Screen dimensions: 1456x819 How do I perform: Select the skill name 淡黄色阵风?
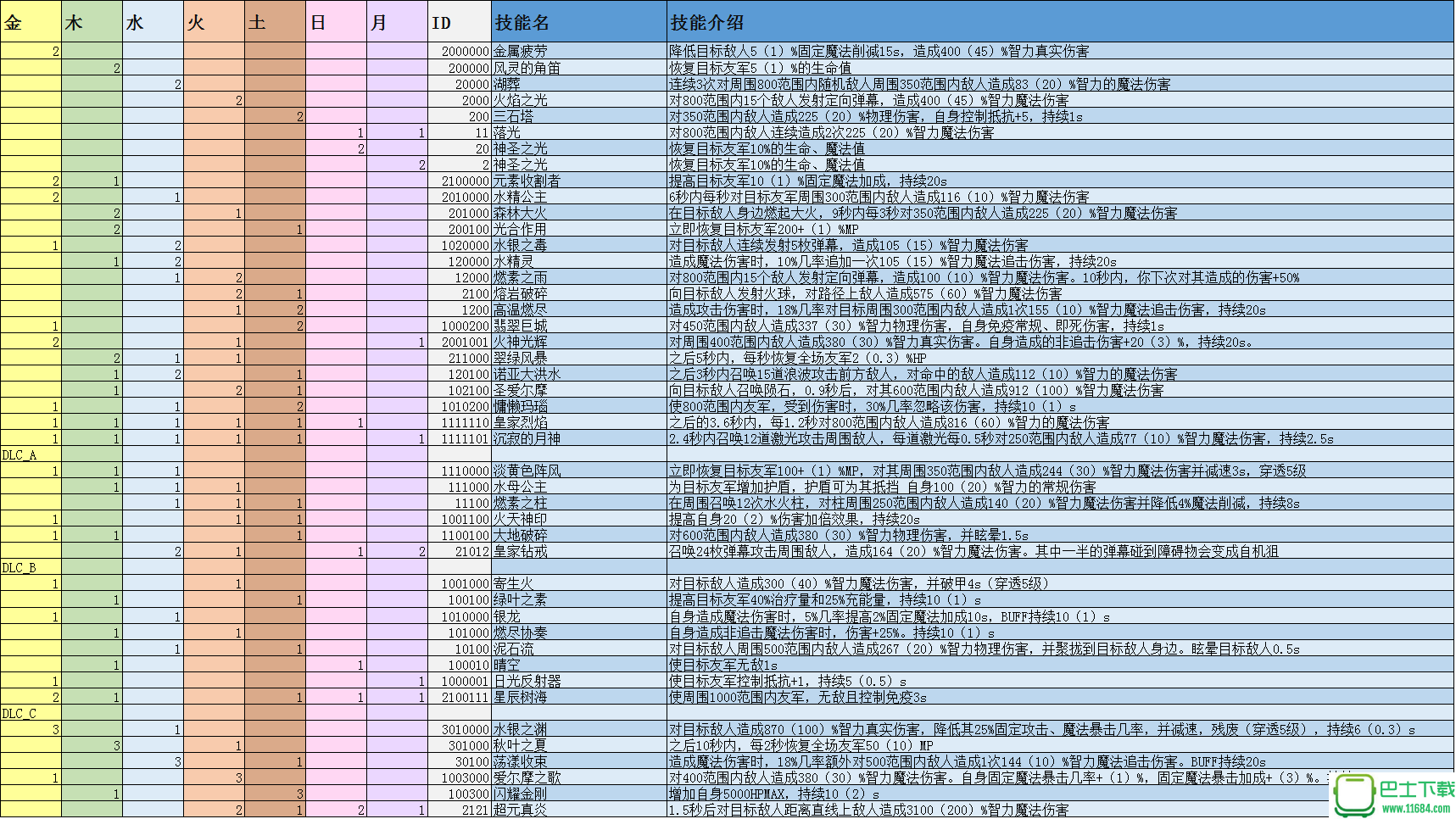point(579,471)
